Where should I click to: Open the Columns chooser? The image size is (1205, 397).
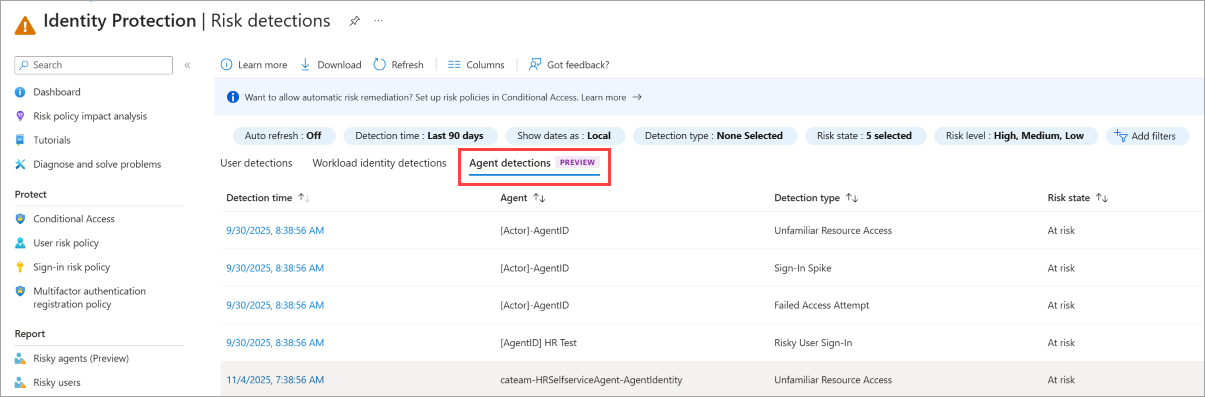click(476, 64)
